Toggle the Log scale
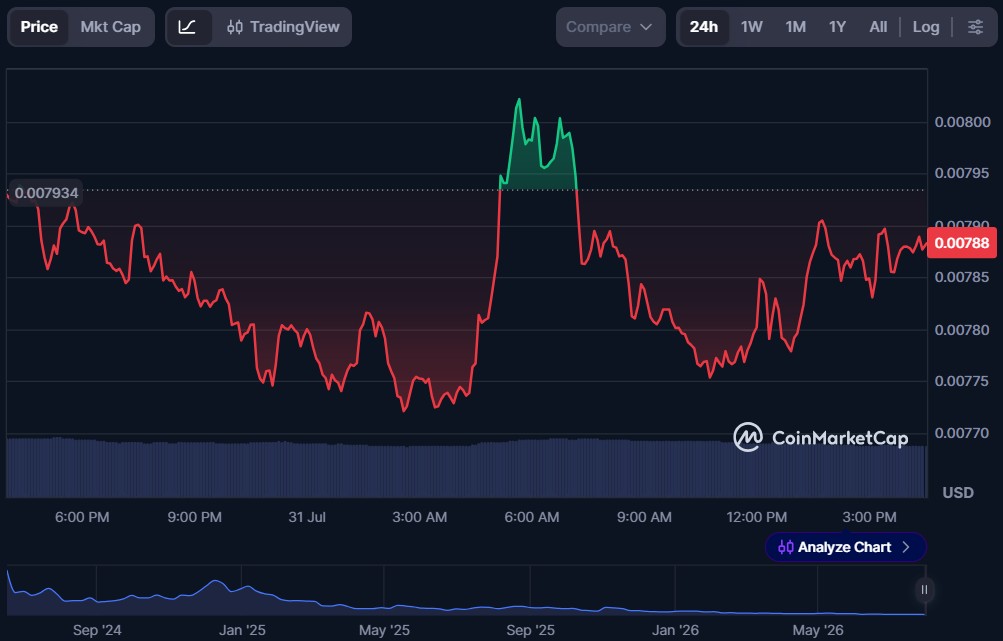 [x=926, y=27]
